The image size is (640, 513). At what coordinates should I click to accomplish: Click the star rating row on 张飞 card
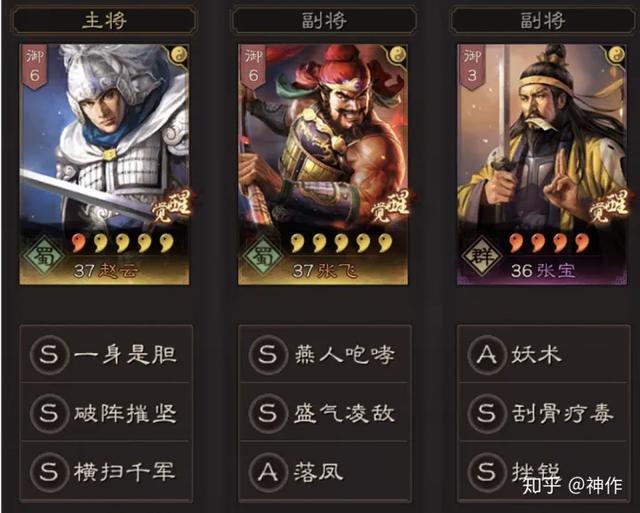coord(341,243)
